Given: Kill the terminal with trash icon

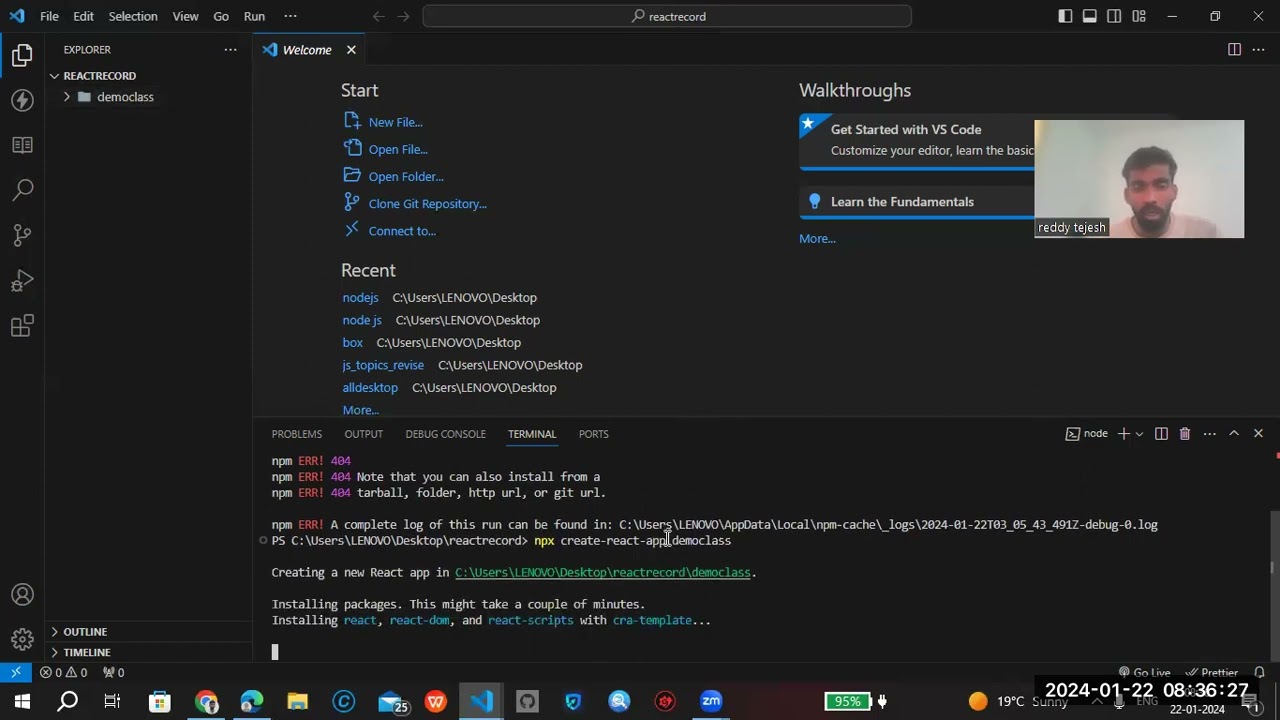Looking at the screenshot, I should coord(1185,434).
